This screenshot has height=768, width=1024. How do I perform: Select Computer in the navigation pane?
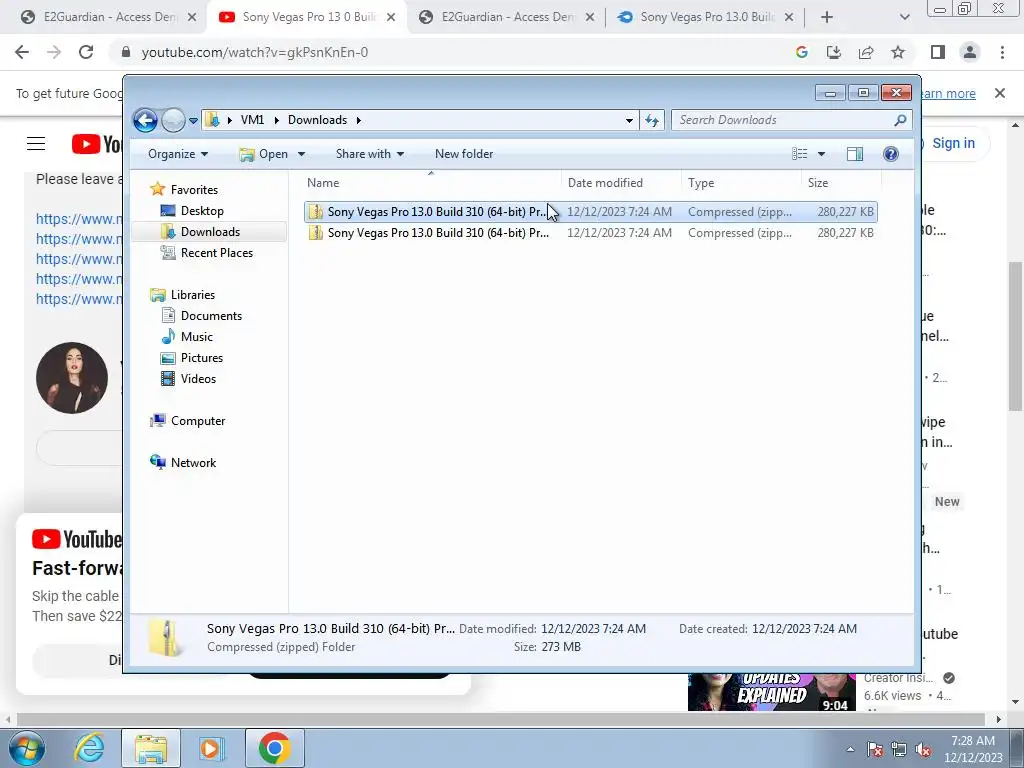coord(198,421)
